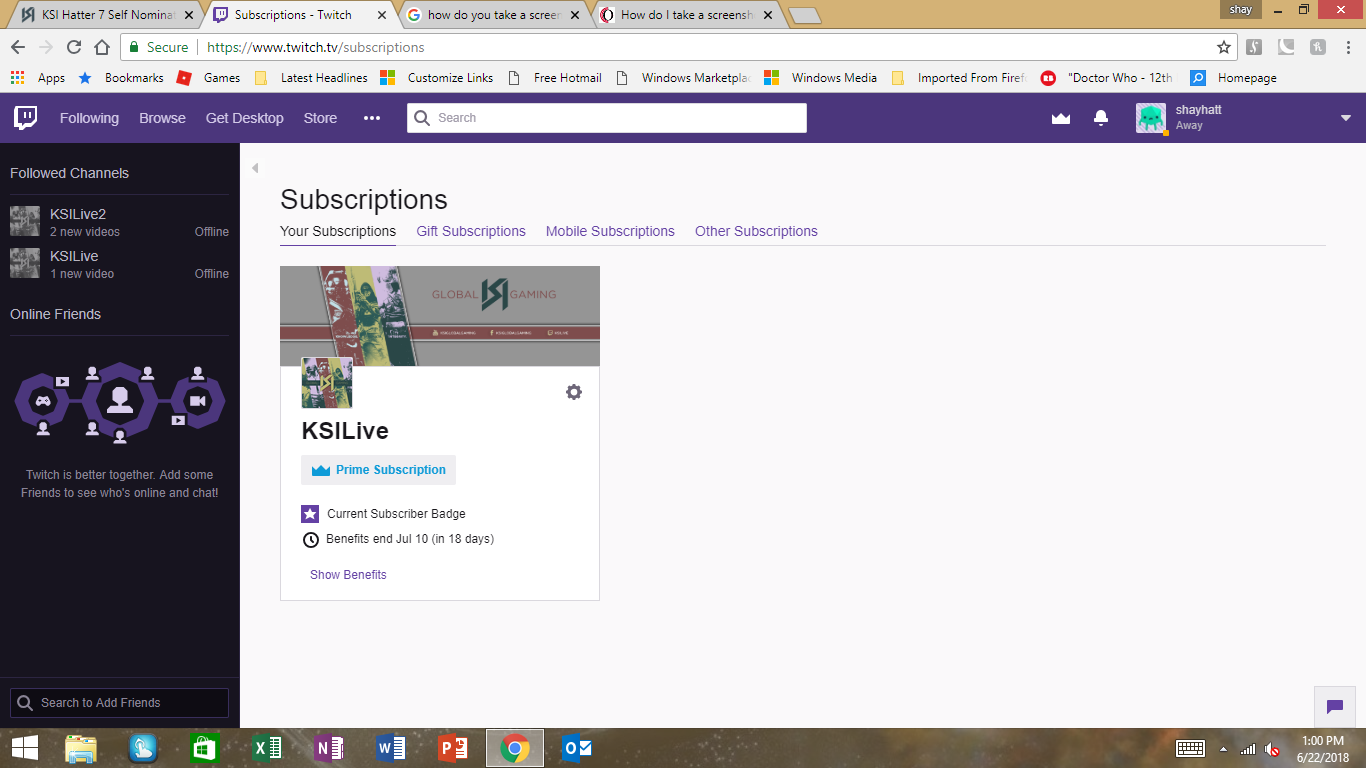The width and height of the screenshot is (1366, 768).
Task: Click the KSILive channel title
Action: 345,431
